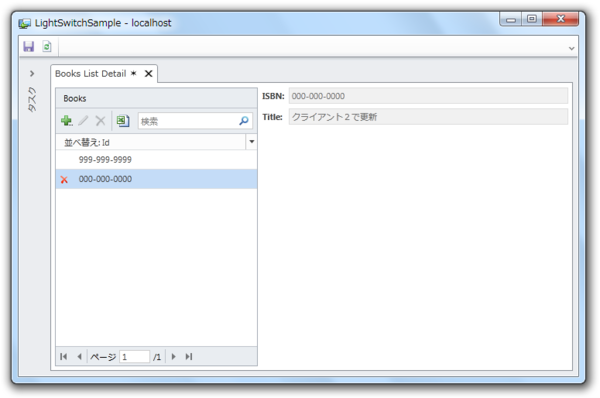Image resolution: width=600 pixels, height=398 pixels.
Task: Click the red X mark on deleted row
Action: (x=64, y=179)
